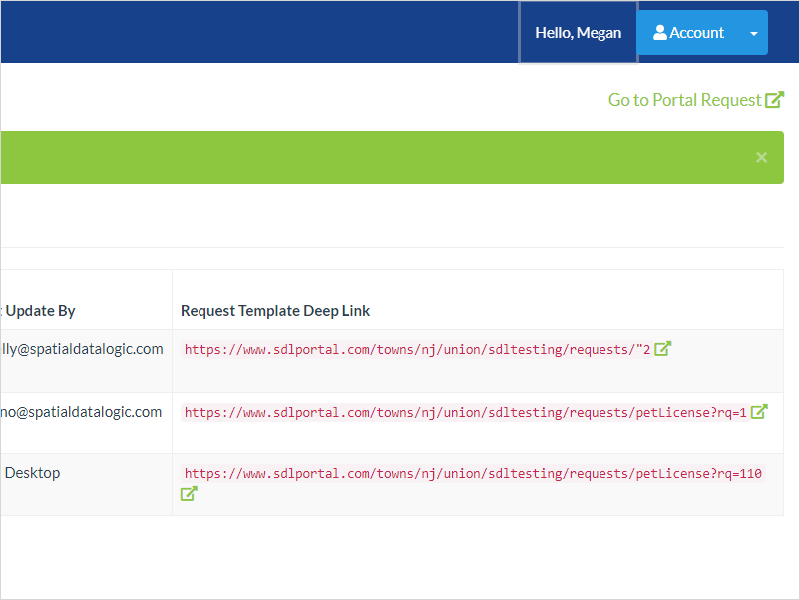
Task: Click the Hello, Megan greeting
Action: click(578, 33)
